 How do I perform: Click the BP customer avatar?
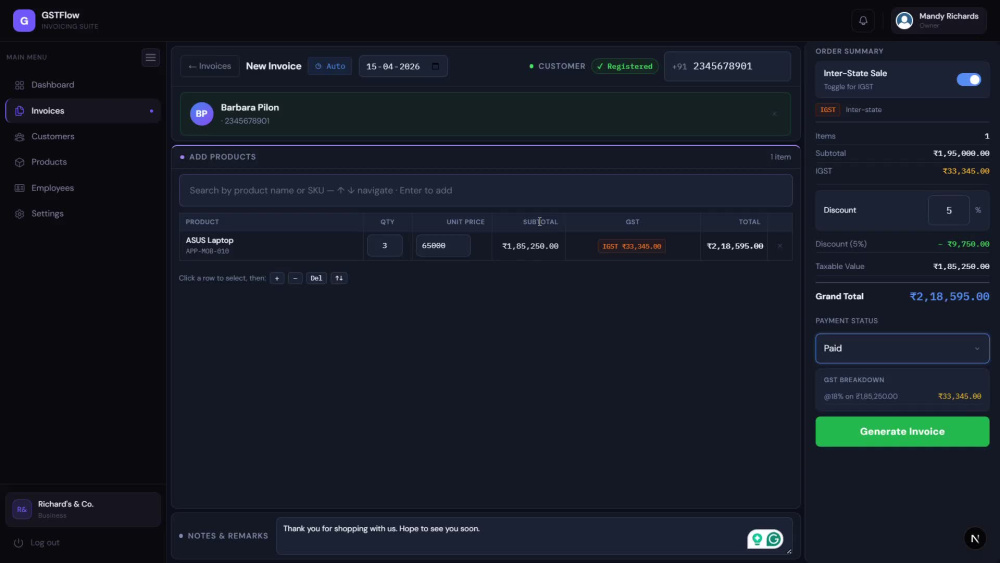(x=202, y=114)
